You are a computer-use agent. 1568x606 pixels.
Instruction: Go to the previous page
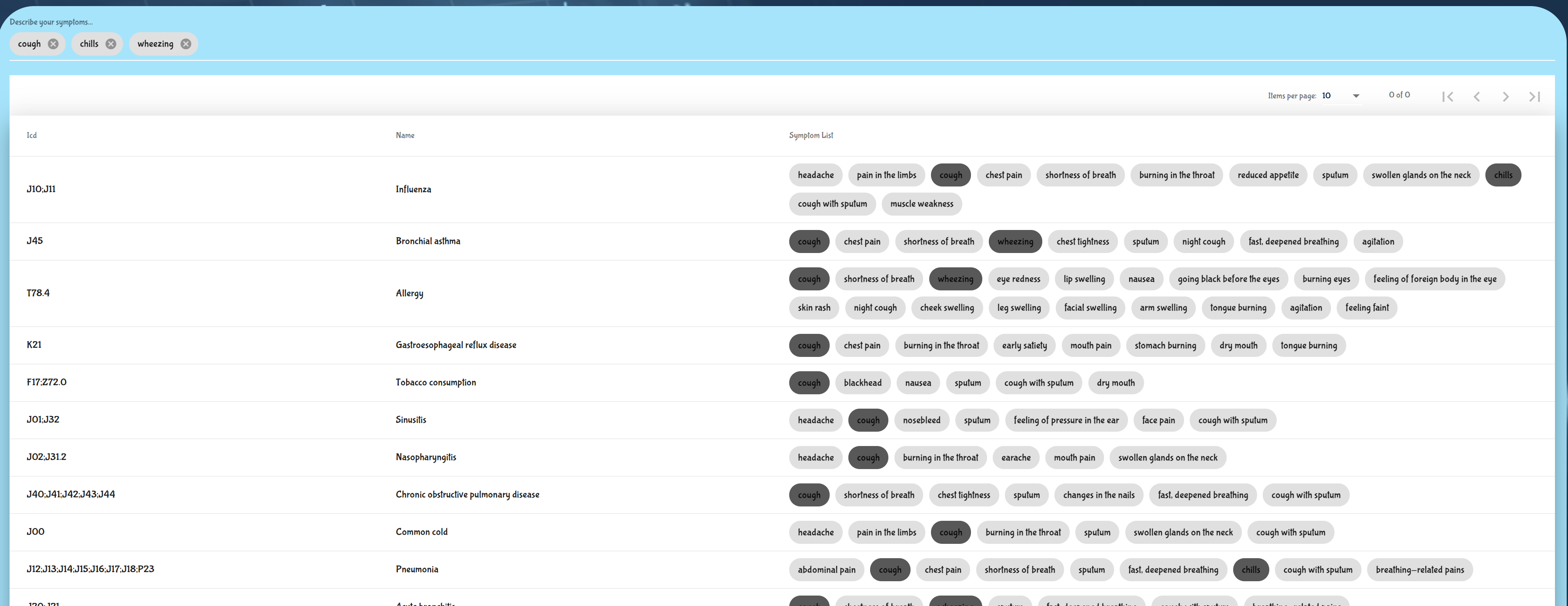click(1477, 96)
